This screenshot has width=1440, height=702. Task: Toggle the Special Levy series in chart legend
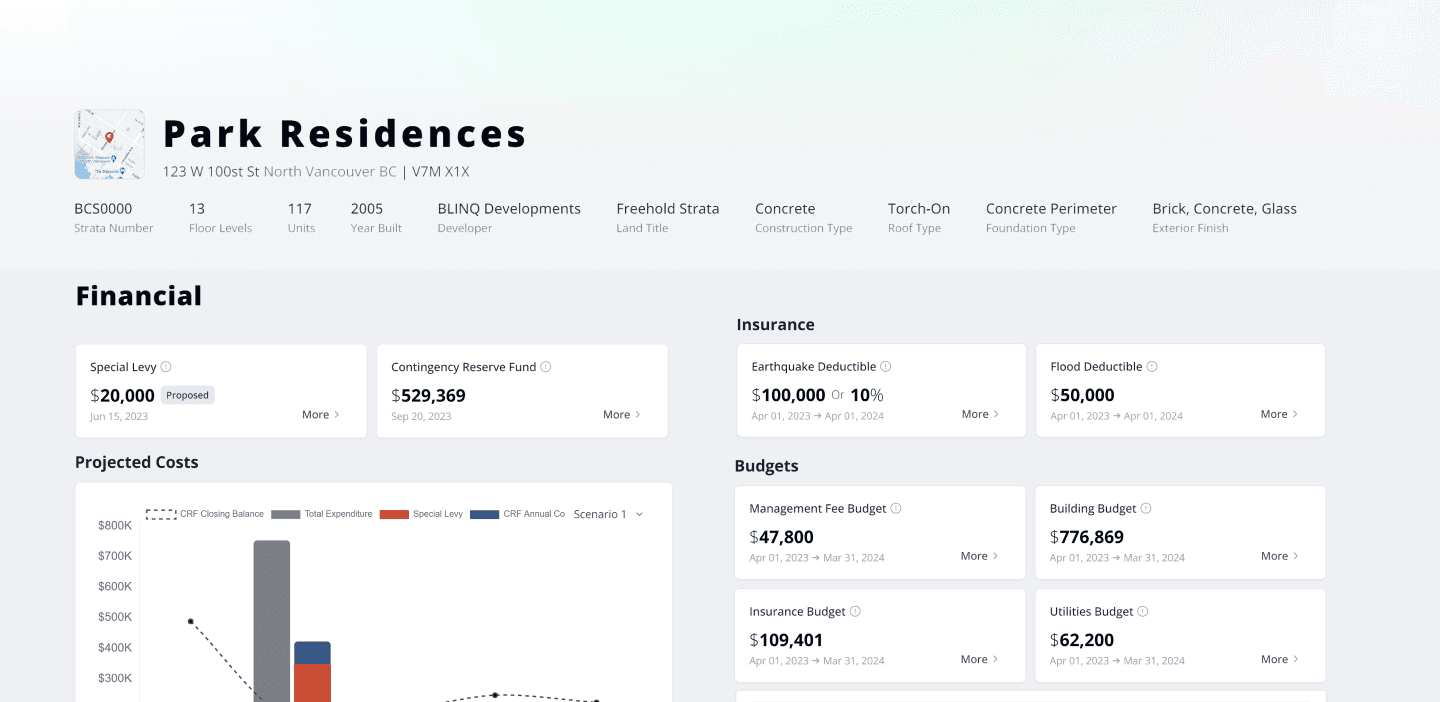(421, 514)
